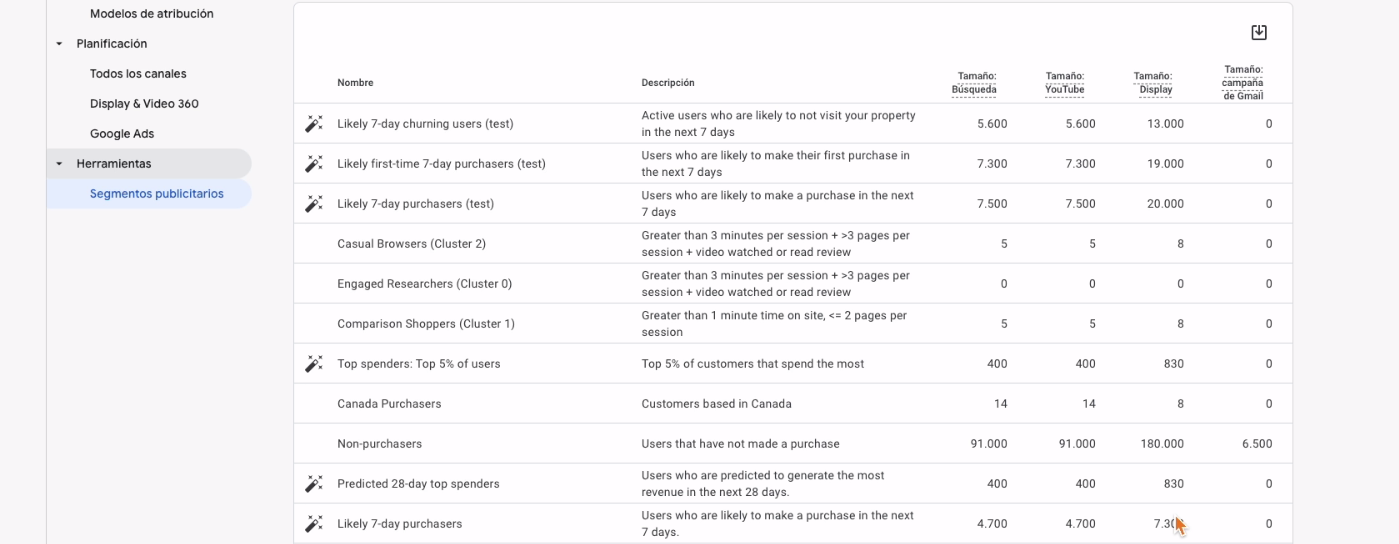Select Google Ads in sidebar
Viewport: 1399px width, 544px height.
[x=122, y=134]
